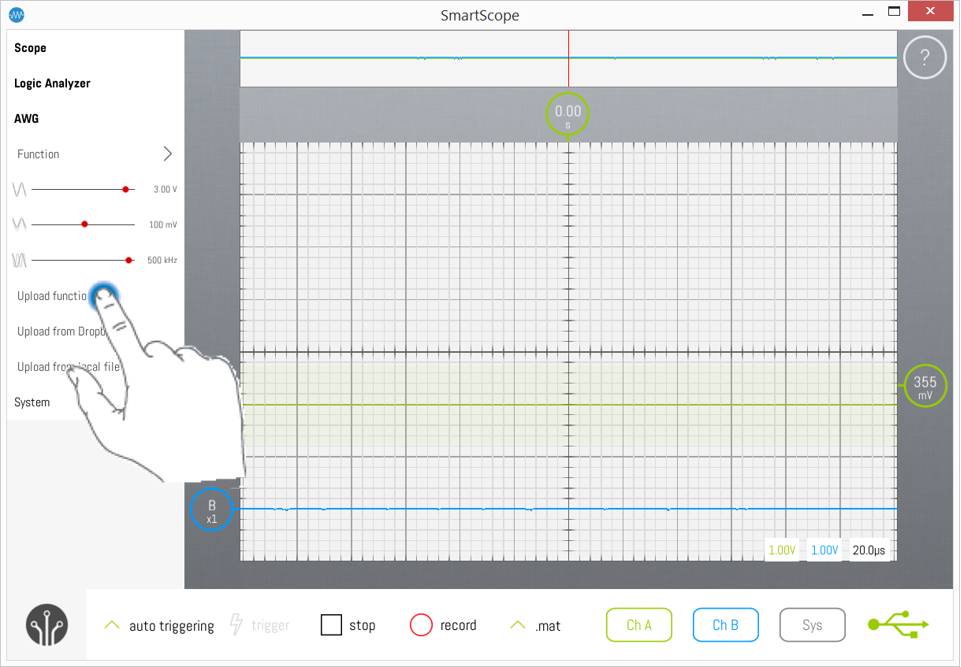Click the help question mark icon

(924, 59)
